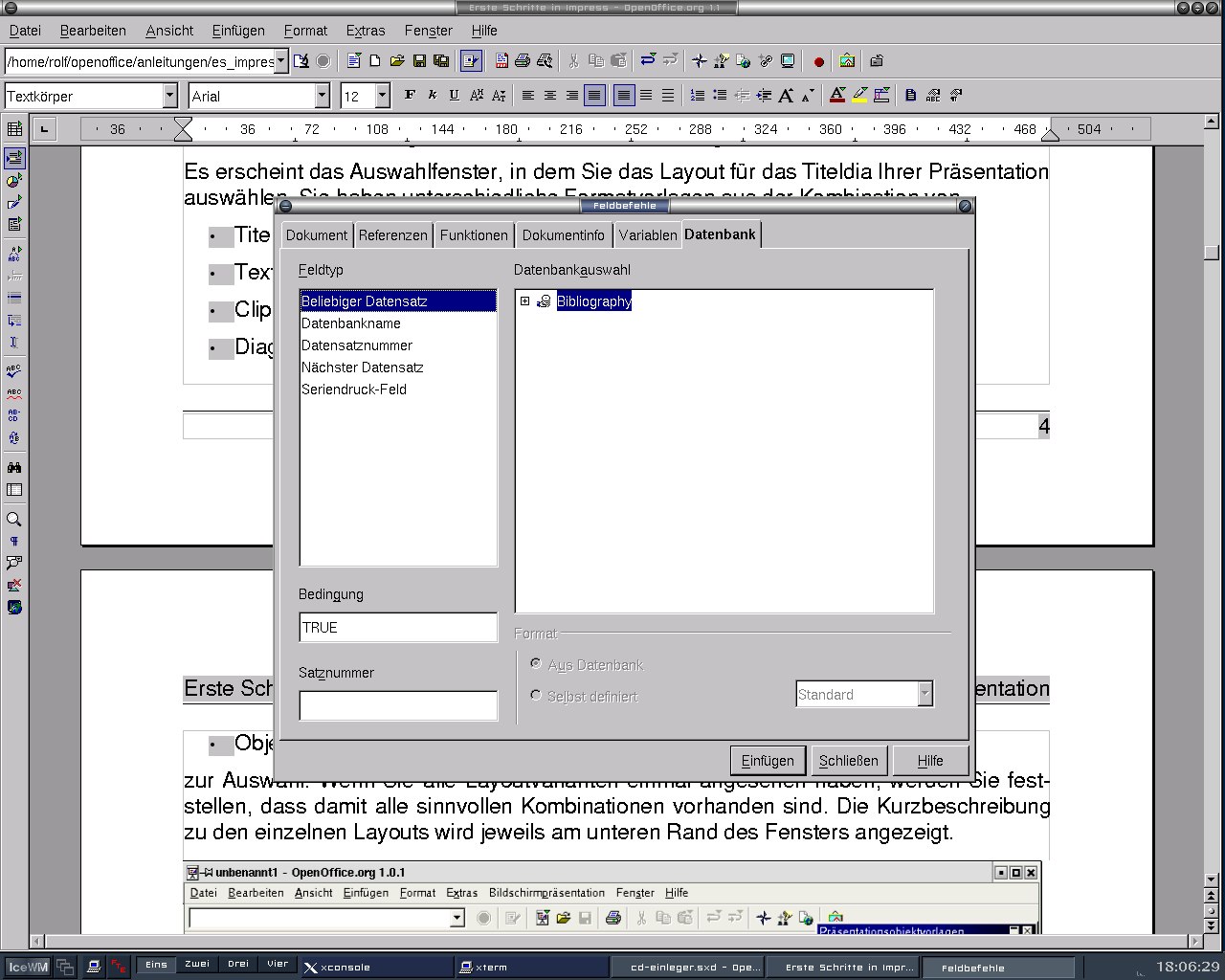Click the font color red A swatch
Viewport: 1225px width, 980px height.
837,95
